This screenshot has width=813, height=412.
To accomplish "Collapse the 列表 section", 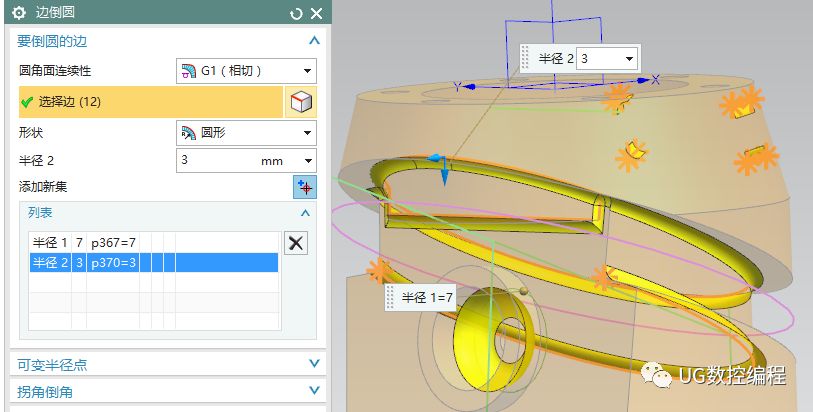I will (x=305, y=213).
